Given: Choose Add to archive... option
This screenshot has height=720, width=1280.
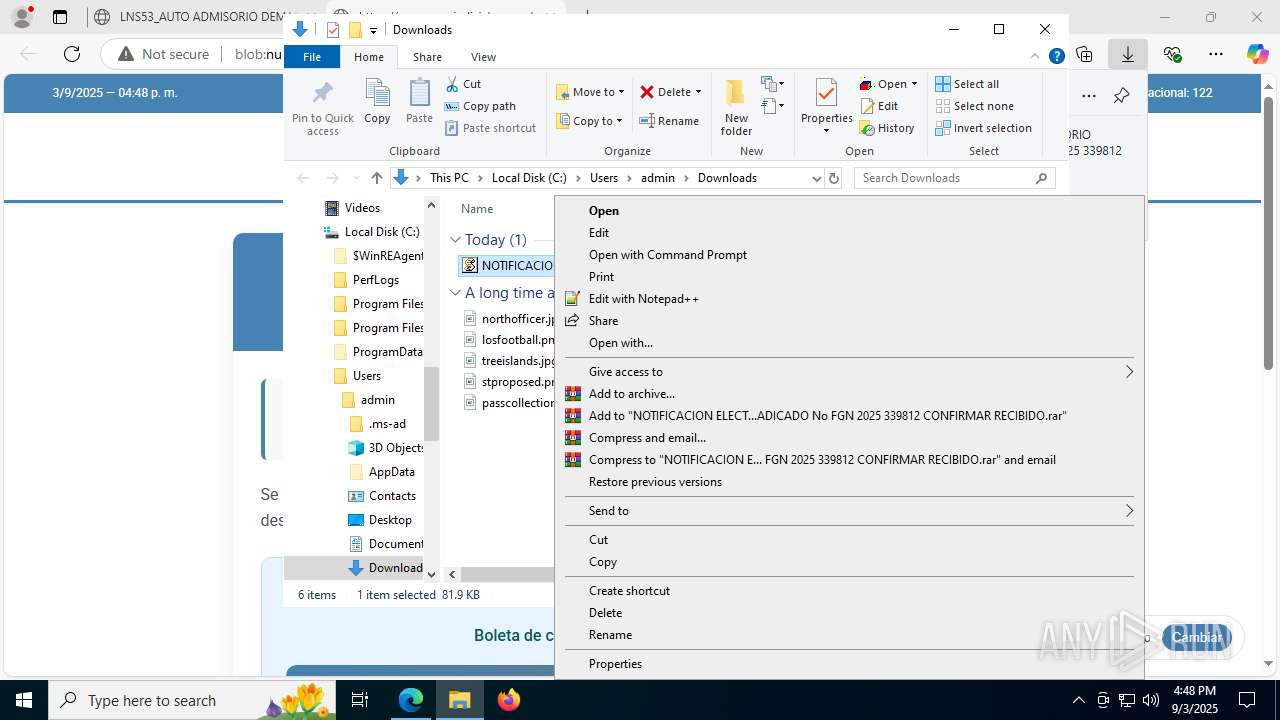Looking at the screenshot, I should (849, 394).
